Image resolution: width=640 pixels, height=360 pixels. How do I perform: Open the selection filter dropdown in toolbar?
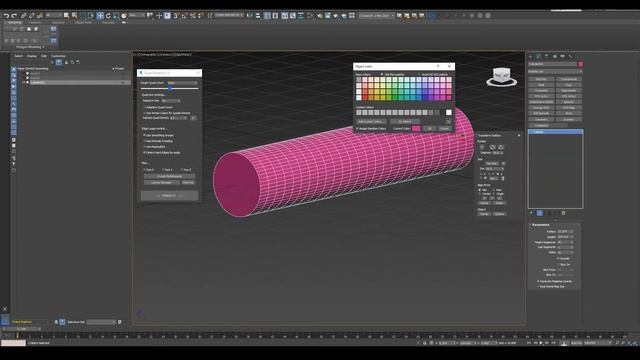tap(54, 16)
